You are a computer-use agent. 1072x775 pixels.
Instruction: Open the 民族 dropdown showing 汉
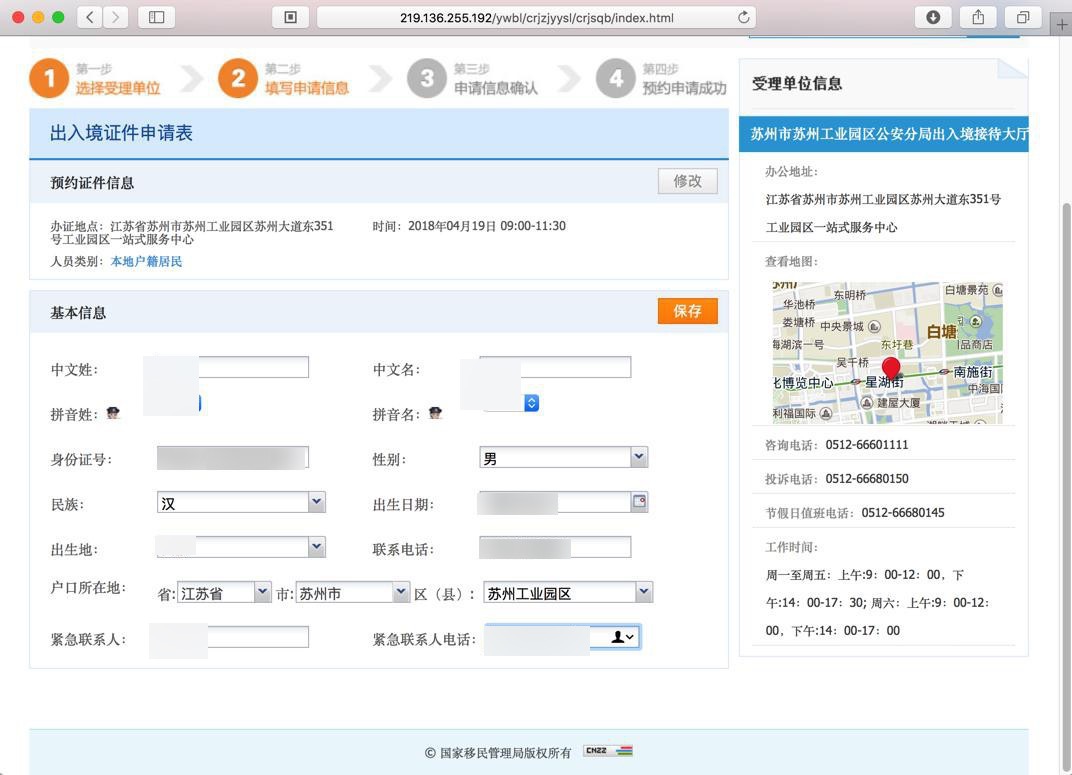(241, 502)
